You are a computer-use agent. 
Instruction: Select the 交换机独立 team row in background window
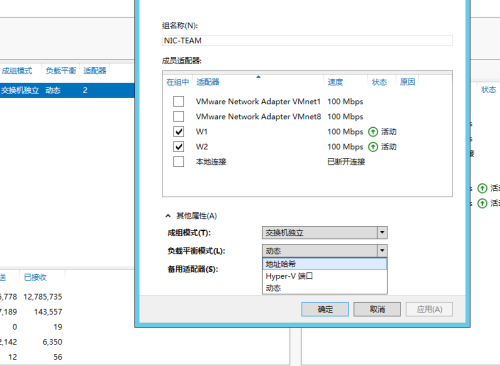pyautogui.click(x=67, y=90)
